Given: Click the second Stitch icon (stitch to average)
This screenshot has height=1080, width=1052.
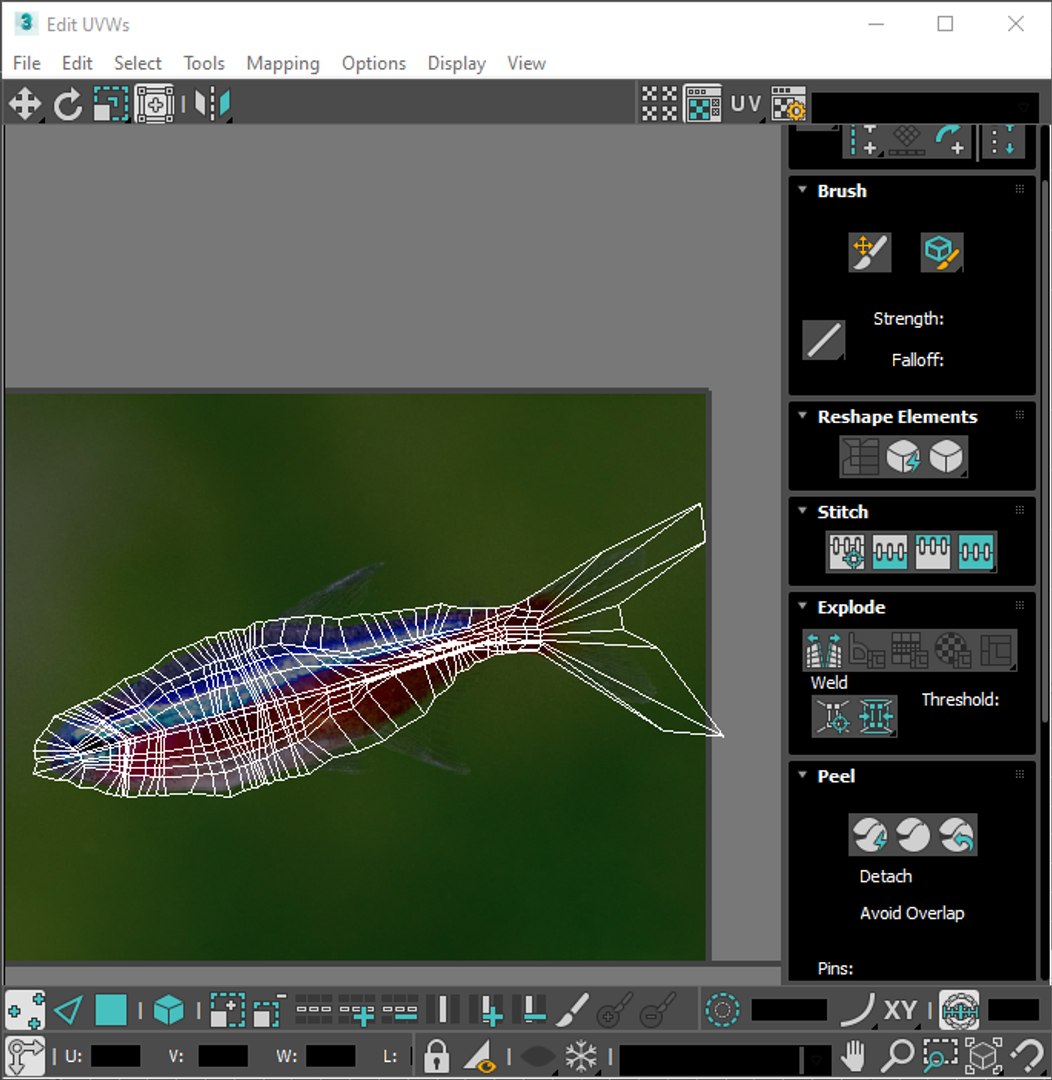Looking at the screenshot, I should (889, 552).
